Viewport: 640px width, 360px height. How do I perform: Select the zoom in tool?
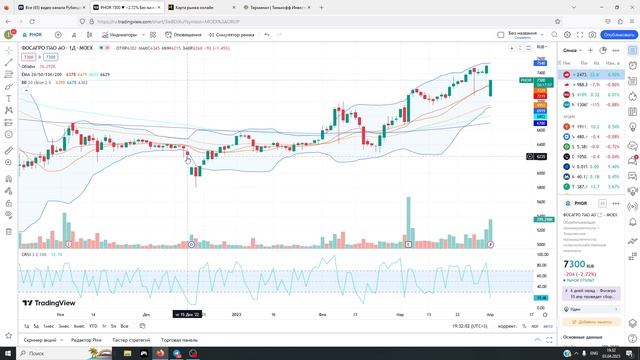tap(9, 162)
